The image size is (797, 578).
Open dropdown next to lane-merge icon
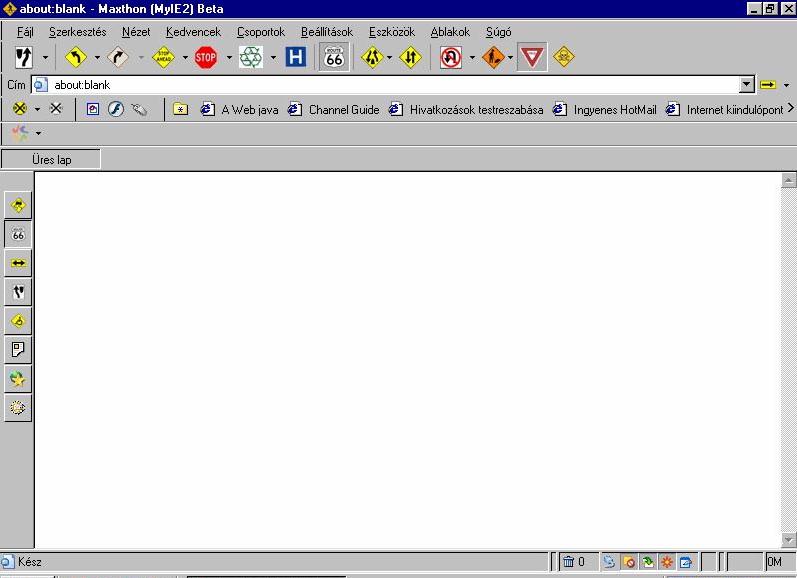[45, 57]
